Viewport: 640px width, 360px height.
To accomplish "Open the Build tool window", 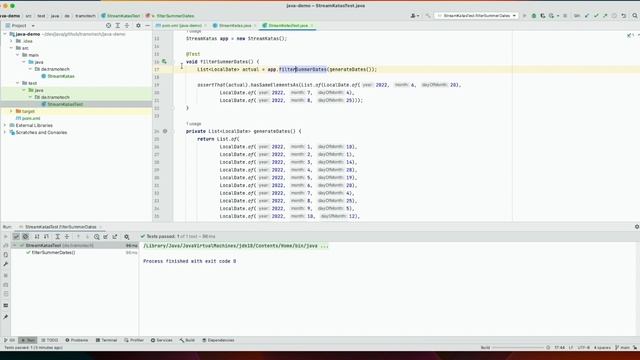I will coord(187,340).
